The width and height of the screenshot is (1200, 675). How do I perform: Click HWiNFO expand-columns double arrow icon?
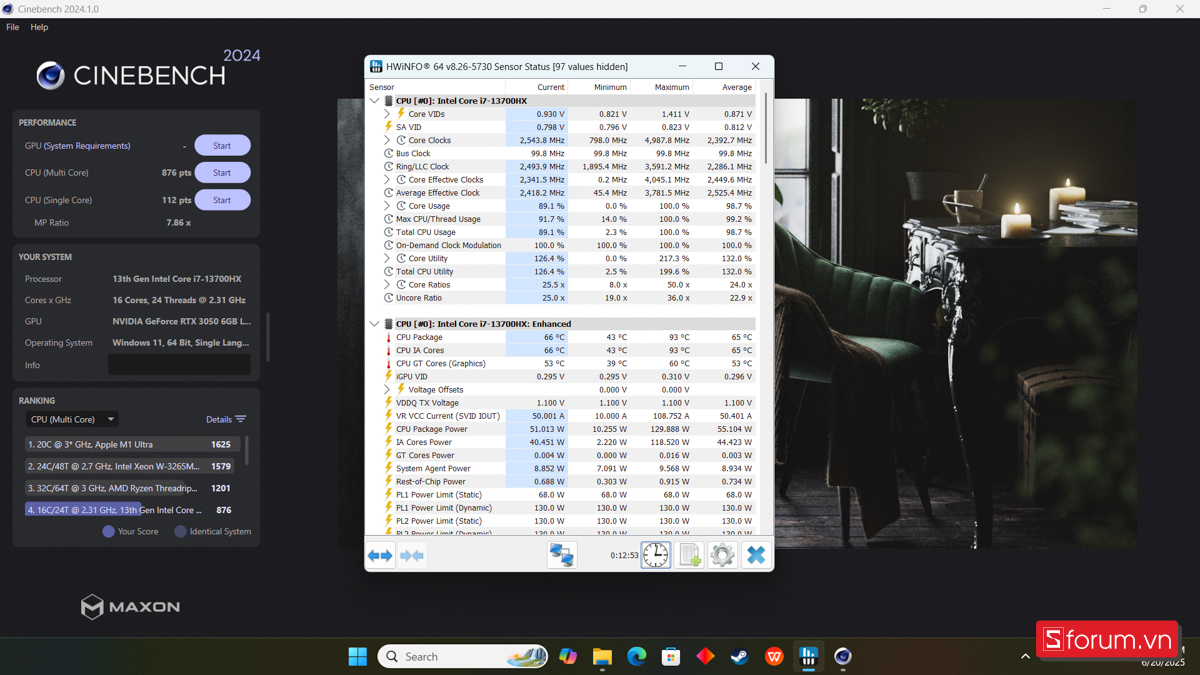pos(380,555)
